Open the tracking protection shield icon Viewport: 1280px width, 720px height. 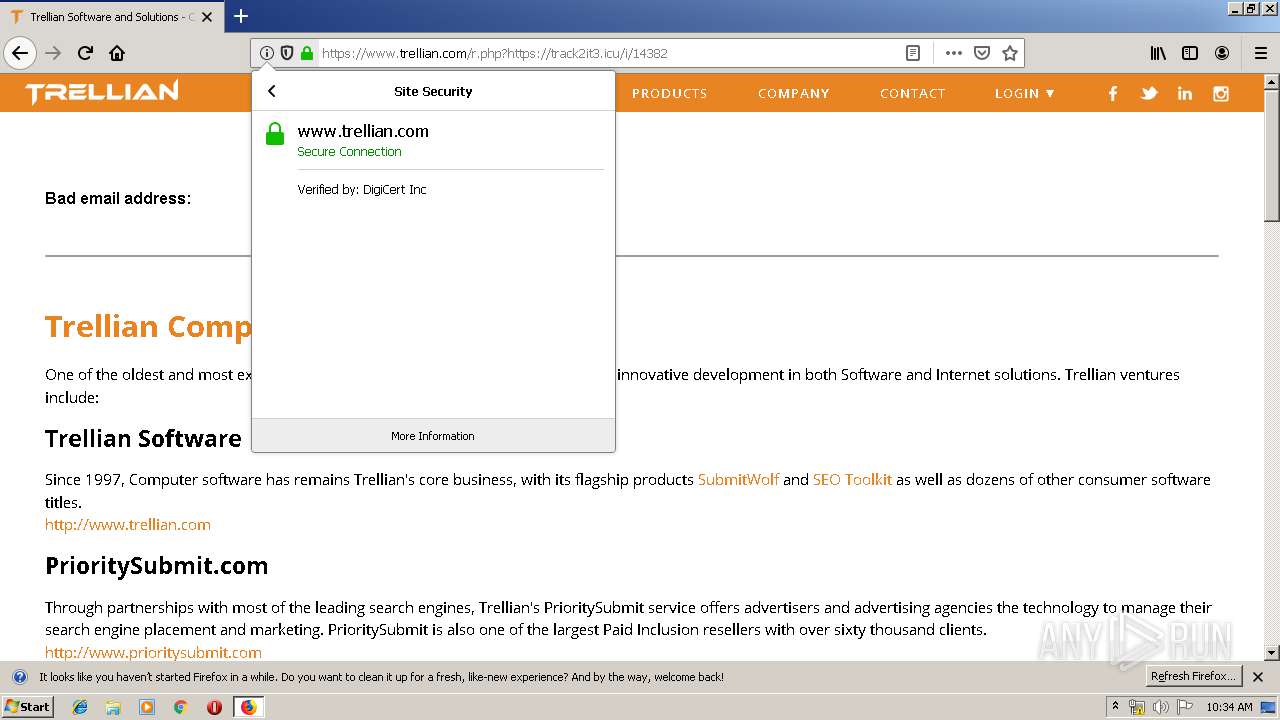[287, 54]
